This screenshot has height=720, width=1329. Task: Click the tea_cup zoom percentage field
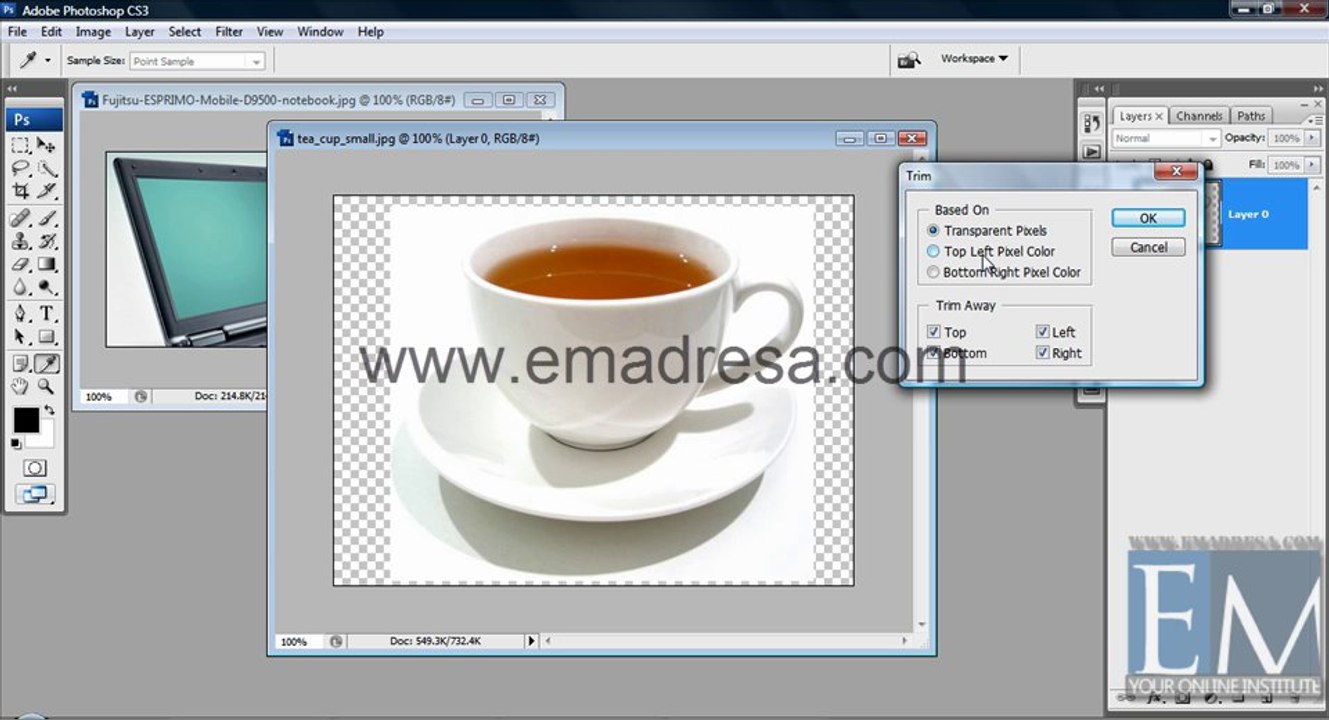[294, 641]
